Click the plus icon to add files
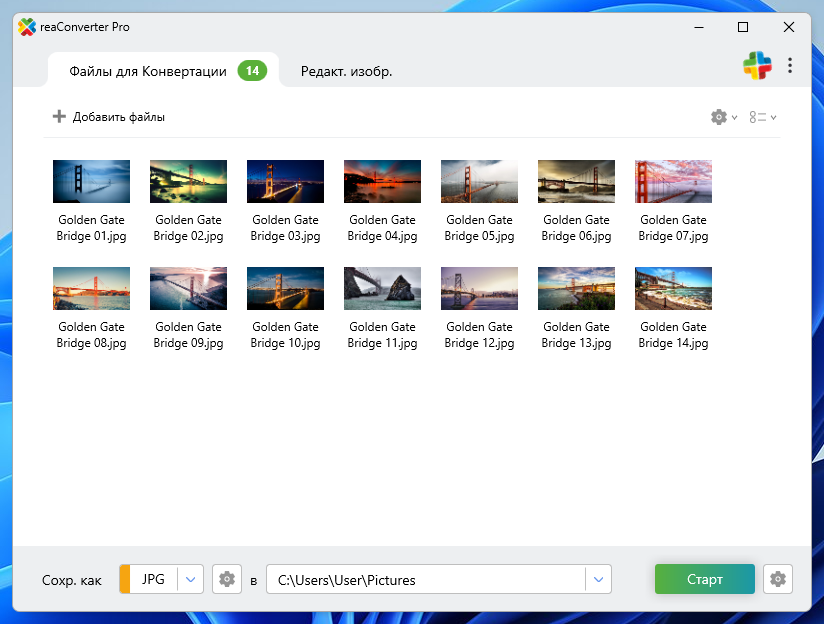Viewport: 824px width, 624px height. click(59, 117)
